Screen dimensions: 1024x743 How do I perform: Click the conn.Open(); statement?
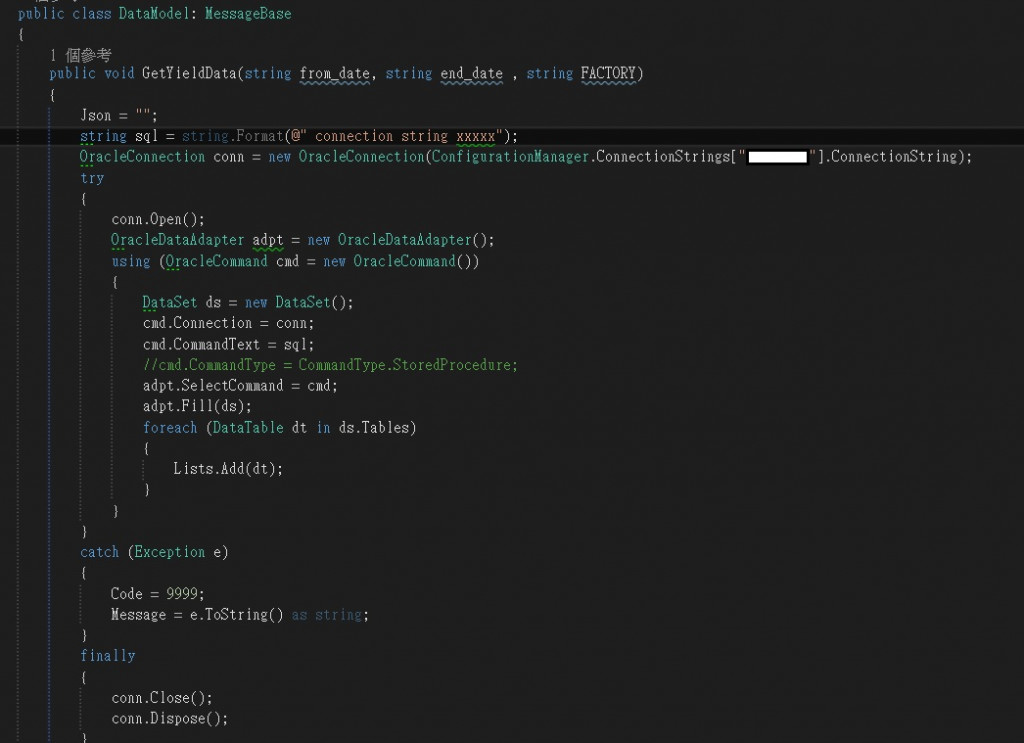pyautogui.click(x=157, y=219)
